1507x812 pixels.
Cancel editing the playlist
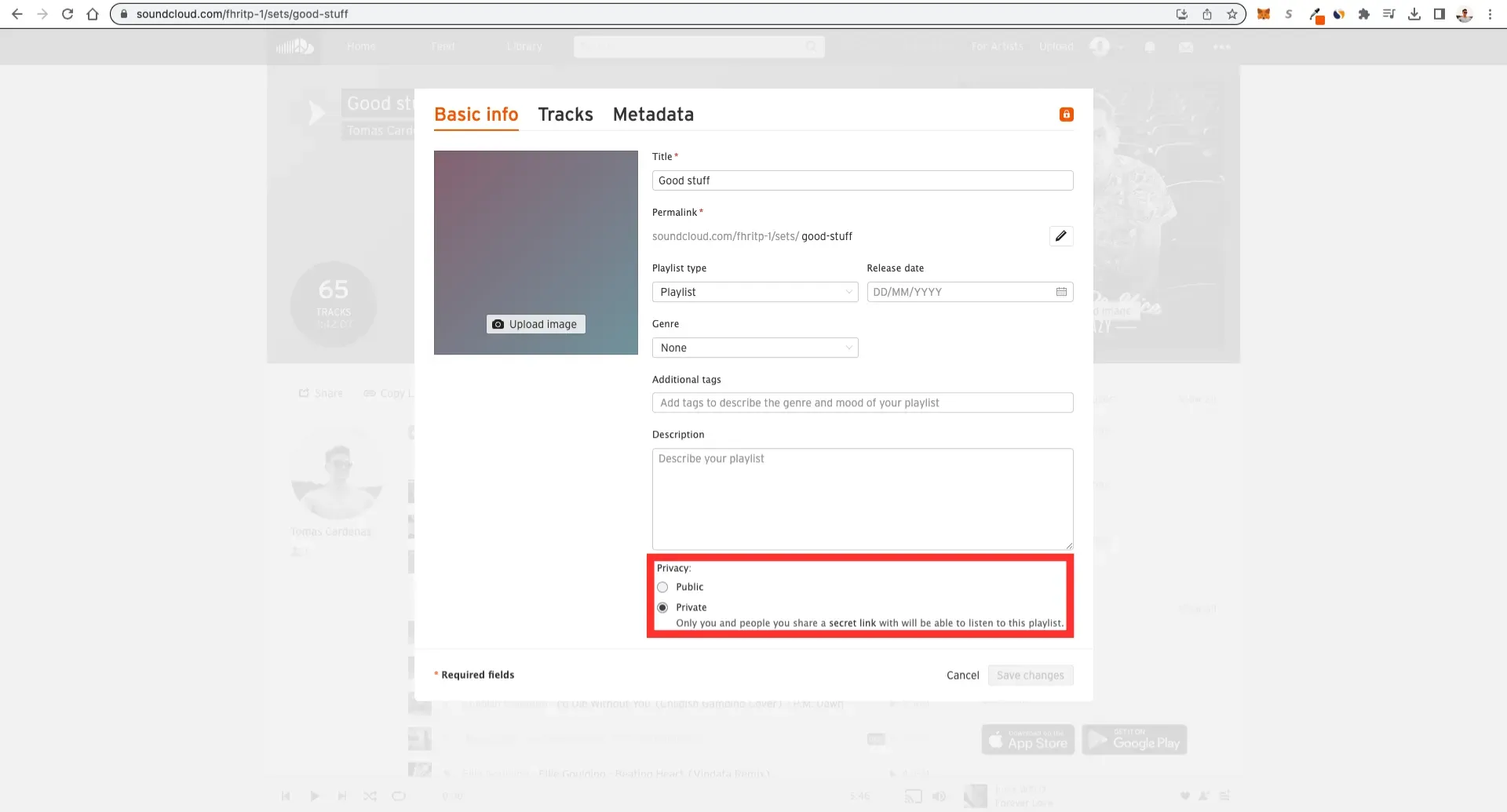962,675
